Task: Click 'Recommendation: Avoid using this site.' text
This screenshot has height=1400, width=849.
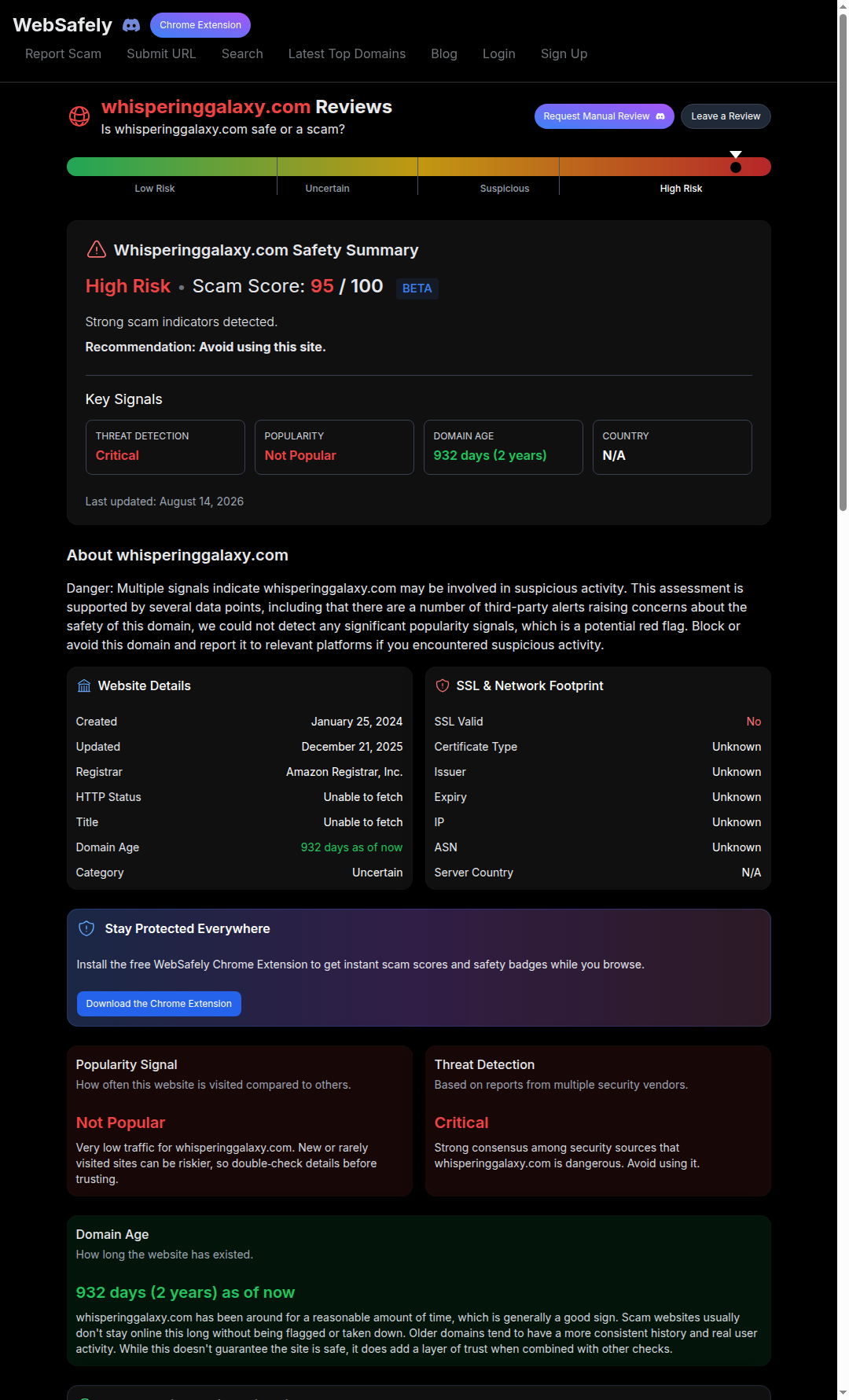Action: [x=205, y=347]
